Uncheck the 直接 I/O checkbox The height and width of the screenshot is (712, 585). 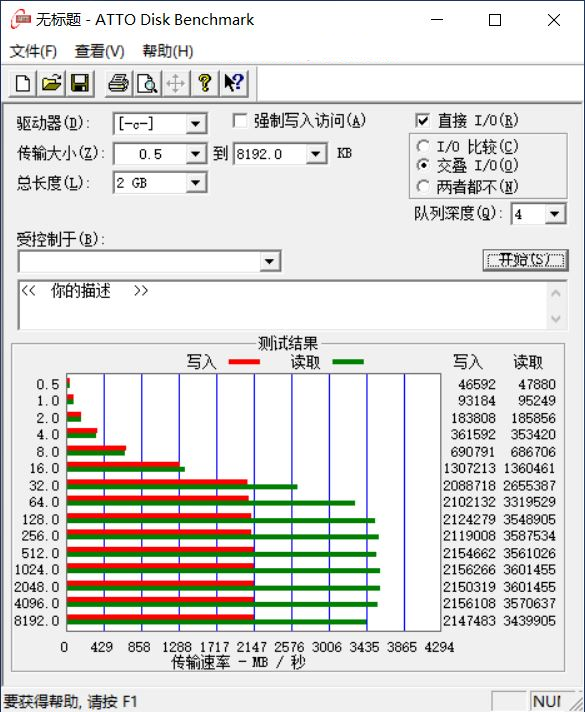[x=422, y=121]
